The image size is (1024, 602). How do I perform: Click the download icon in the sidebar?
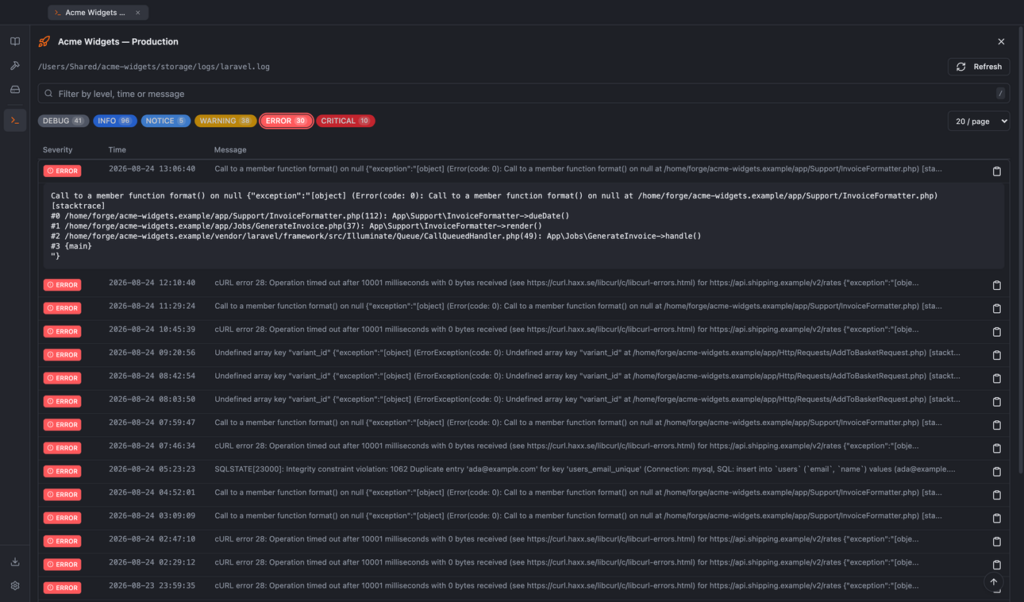[14, 562]
